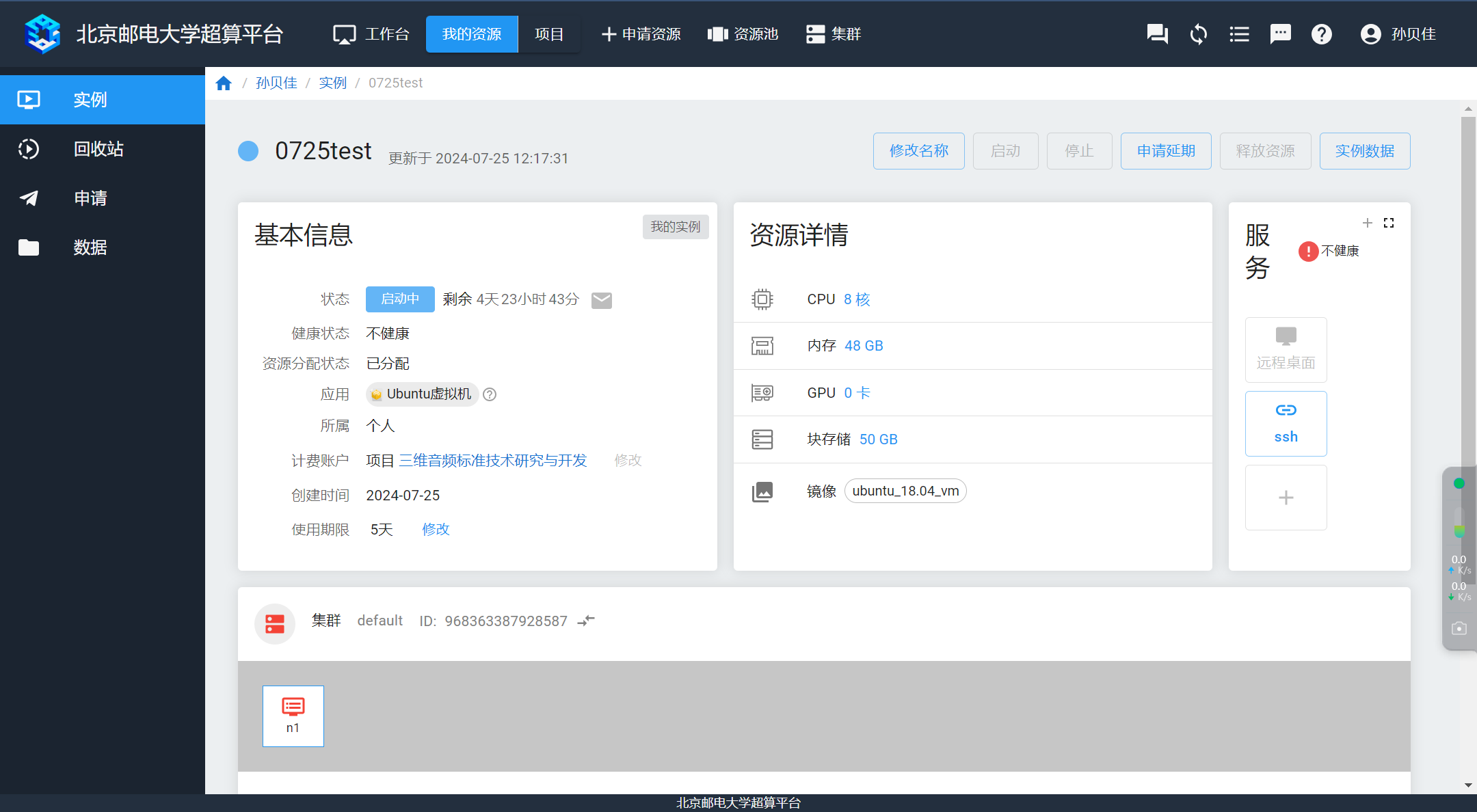1477x812 pixels.
Task: Go to 资源池 resource pool
Action: point(743,34)
